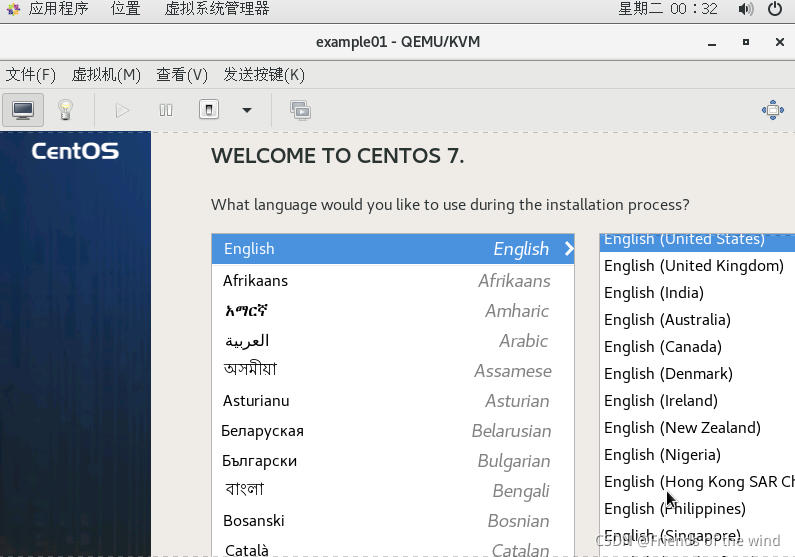
Task: Click the run virtual machine play icon
Action: 122,110
